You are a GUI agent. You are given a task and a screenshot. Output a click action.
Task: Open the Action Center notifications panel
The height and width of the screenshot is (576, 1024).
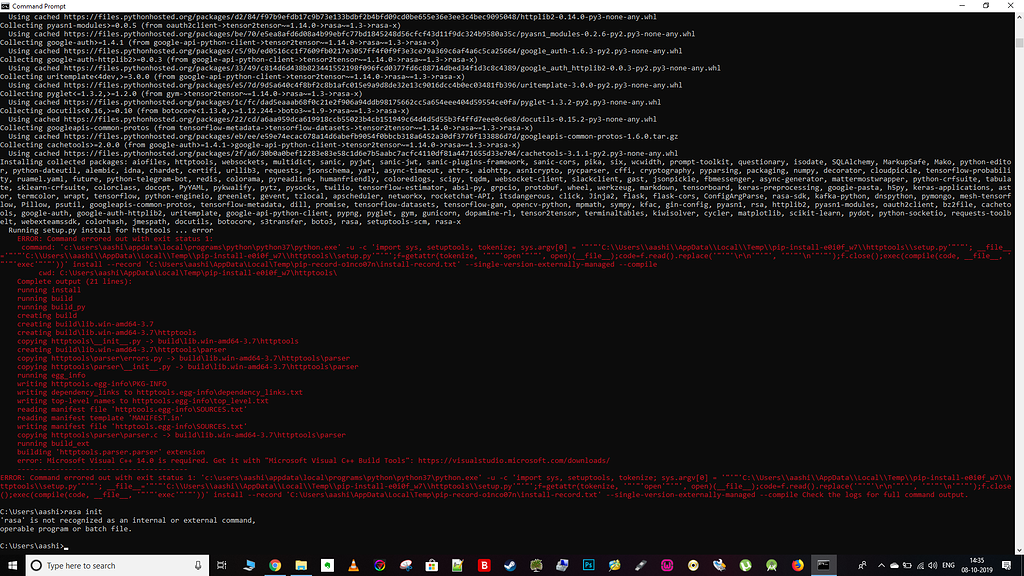tap(1006, 565)
